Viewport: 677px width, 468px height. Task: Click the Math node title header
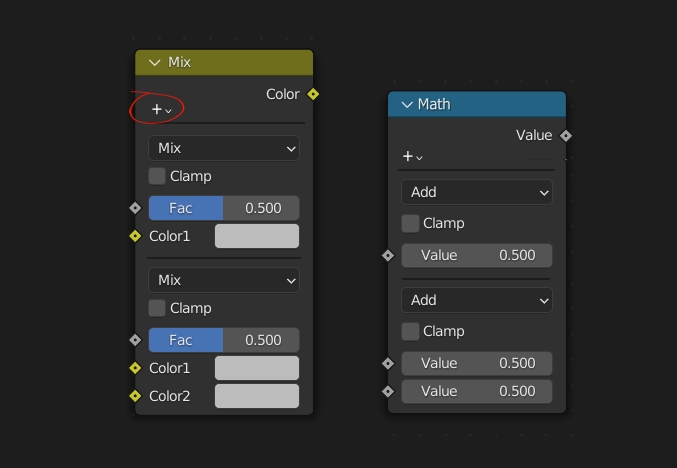pyautogui.click(x=477, y=104)
